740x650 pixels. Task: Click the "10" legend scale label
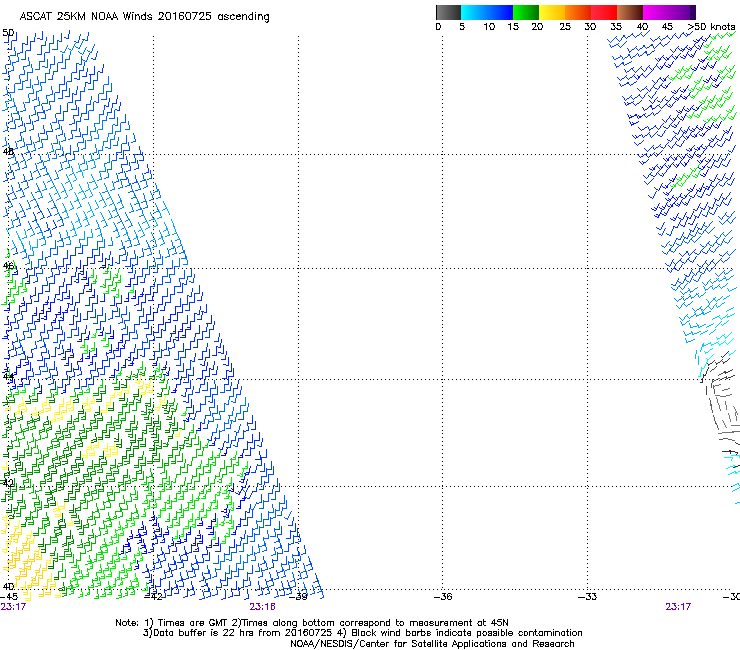(489, 27)
